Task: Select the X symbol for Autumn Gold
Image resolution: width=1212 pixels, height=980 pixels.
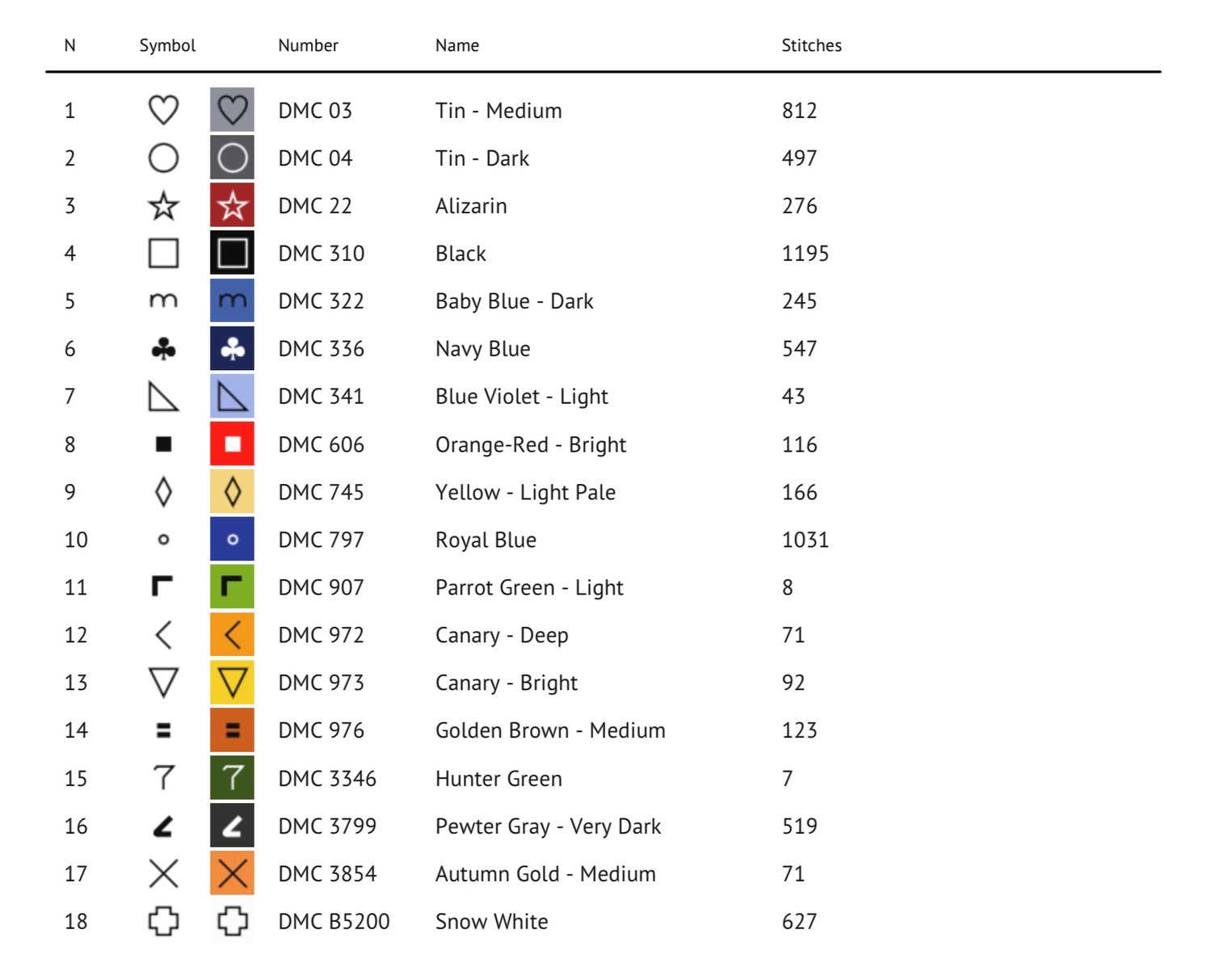Action: [163, 873]
